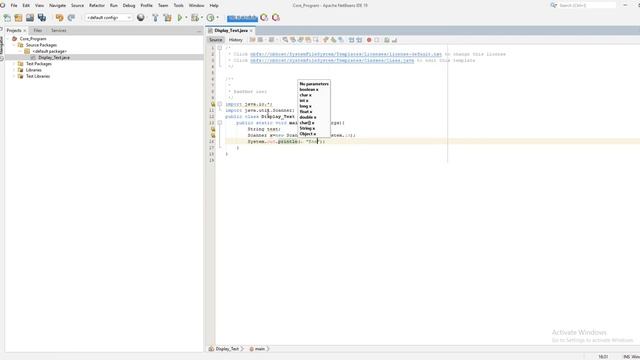Viewport: 640px width, 360px height.
Task: Open the Window menu
Action: point(196,5)
